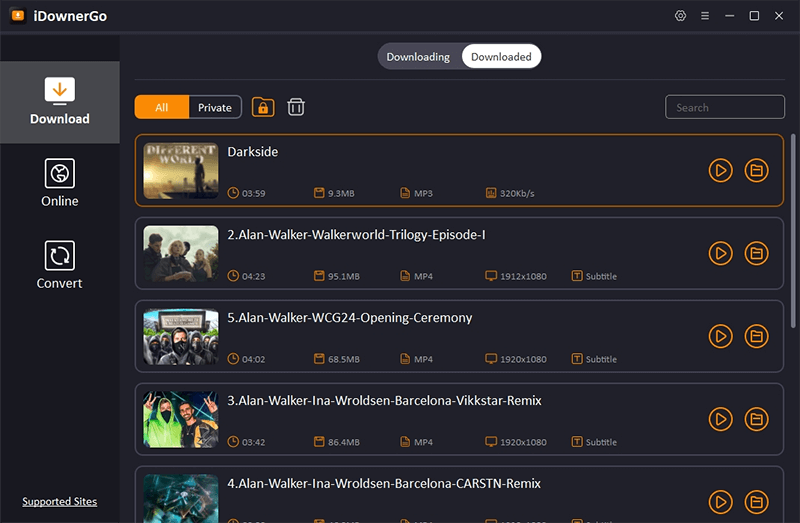The image size is (800, 523).
Task: Switch to the Downloading tab
Action: [x=418, y=57]
